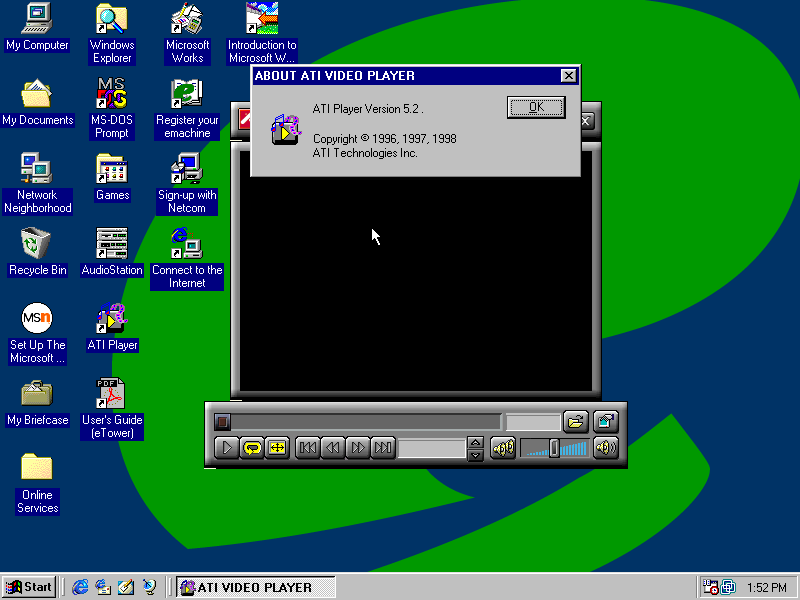Screen dimensions: 800x600
Task: Open a file using the folder icon
Action: click(x=576, y=422)
